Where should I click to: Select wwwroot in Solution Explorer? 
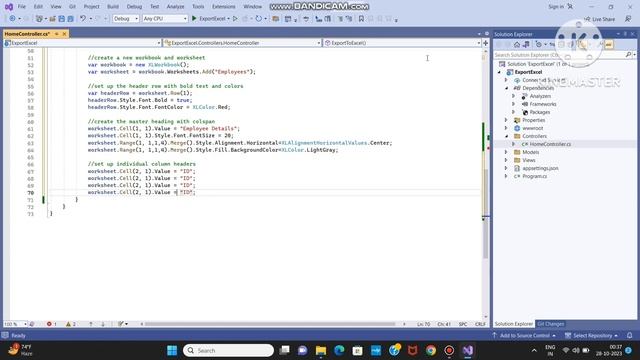[x=533, y=128]
